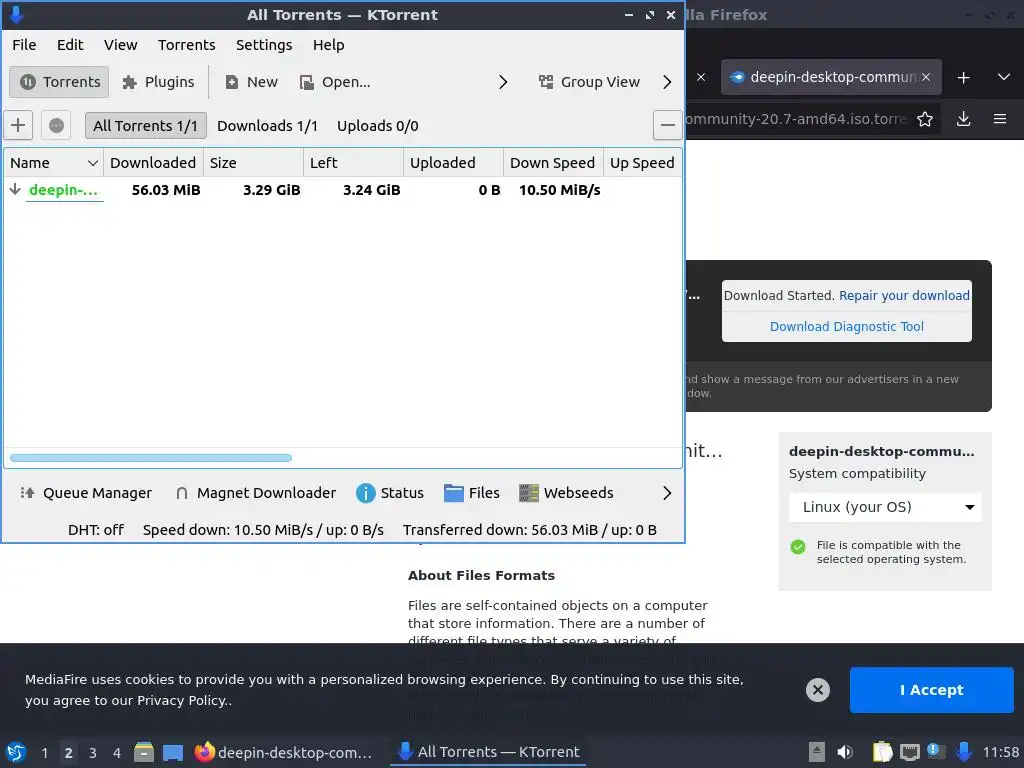Open the File menu

pyautogui.click(x=24, y=45)
